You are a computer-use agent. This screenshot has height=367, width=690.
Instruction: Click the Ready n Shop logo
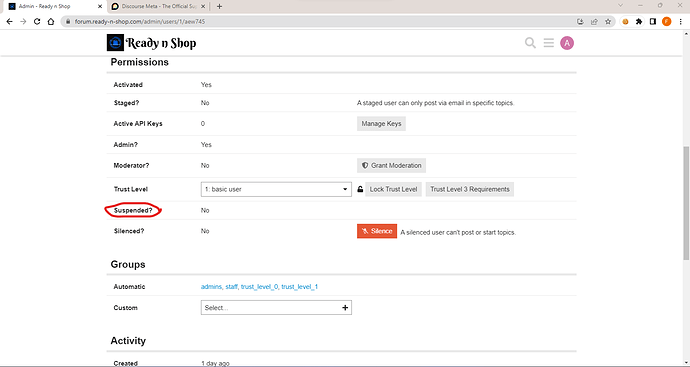pyautogui.click(x=152, y=43)
